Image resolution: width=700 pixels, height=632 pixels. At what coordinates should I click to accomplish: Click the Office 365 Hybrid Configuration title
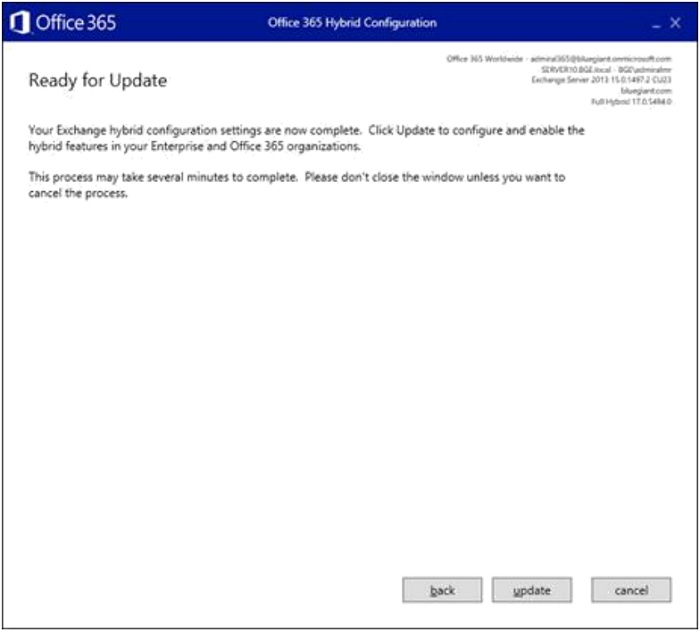click(352, 23)
